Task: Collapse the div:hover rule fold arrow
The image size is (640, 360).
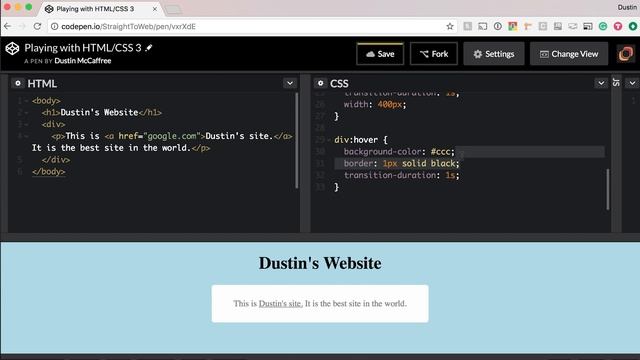Action: (x=329, y=140)
